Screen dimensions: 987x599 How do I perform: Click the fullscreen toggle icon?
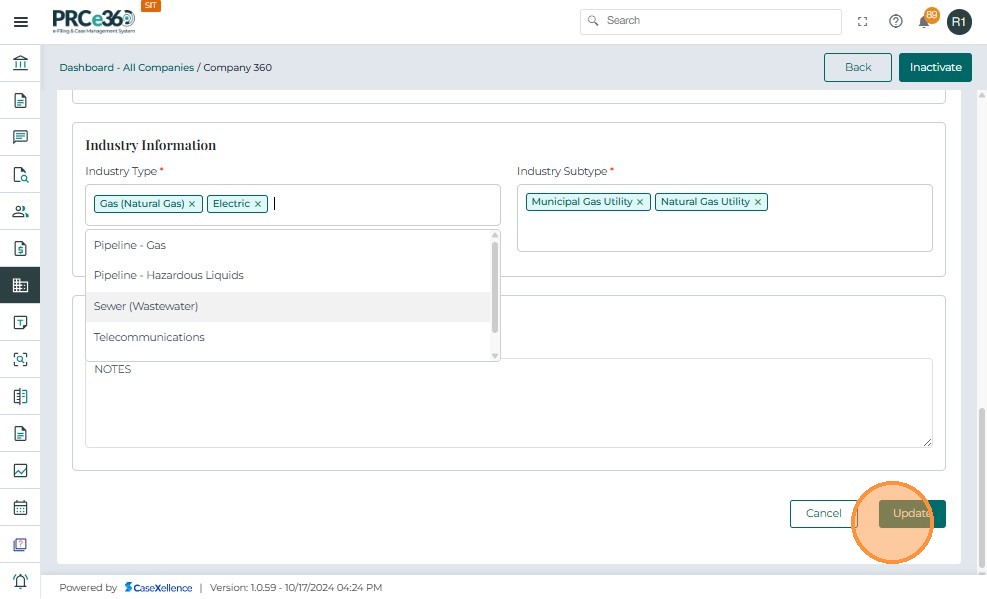coord(863,21)
